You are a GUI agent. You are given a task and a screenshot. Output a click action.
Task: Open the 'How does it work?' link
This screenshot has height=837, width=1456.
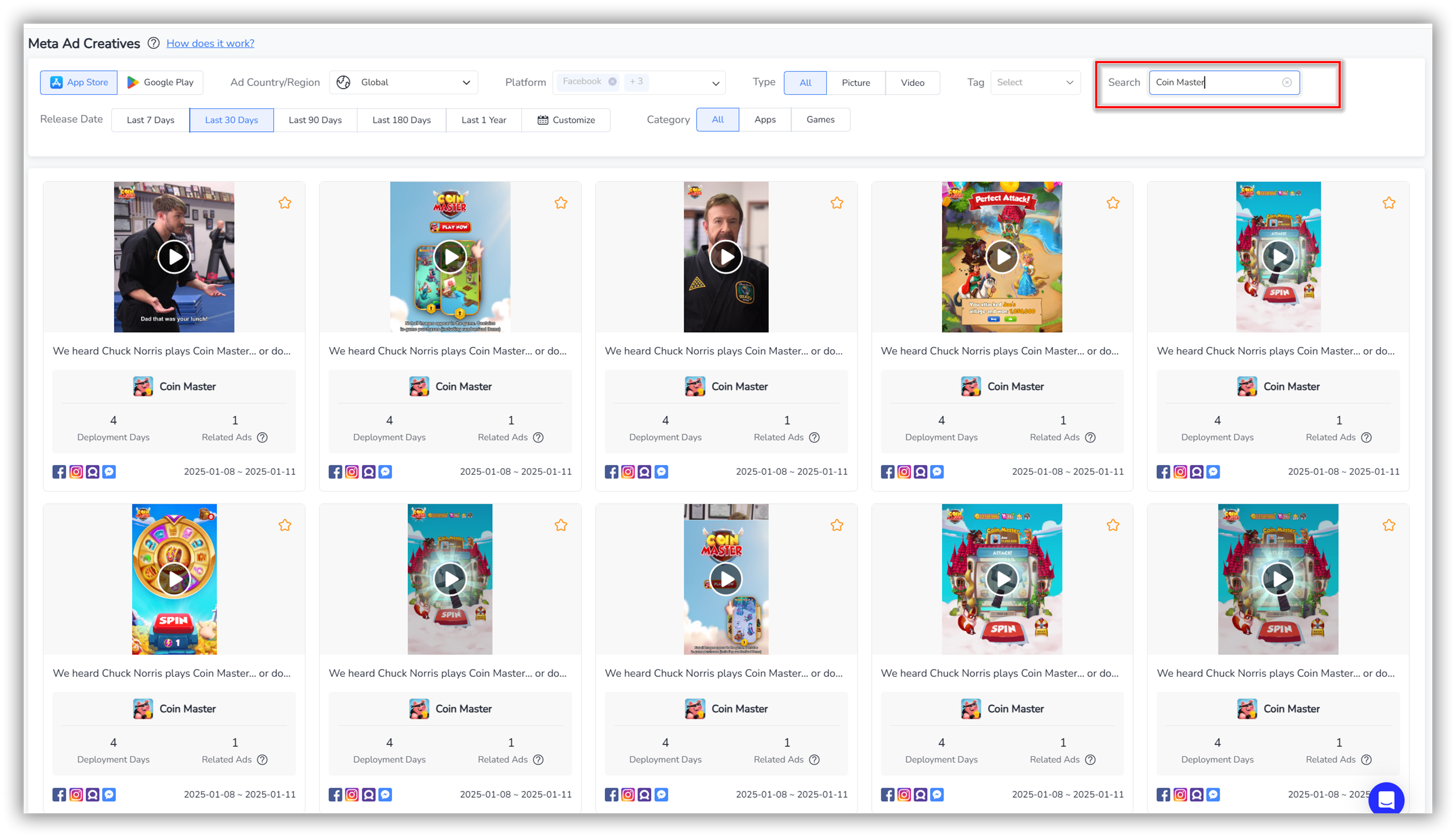point(210,43)
